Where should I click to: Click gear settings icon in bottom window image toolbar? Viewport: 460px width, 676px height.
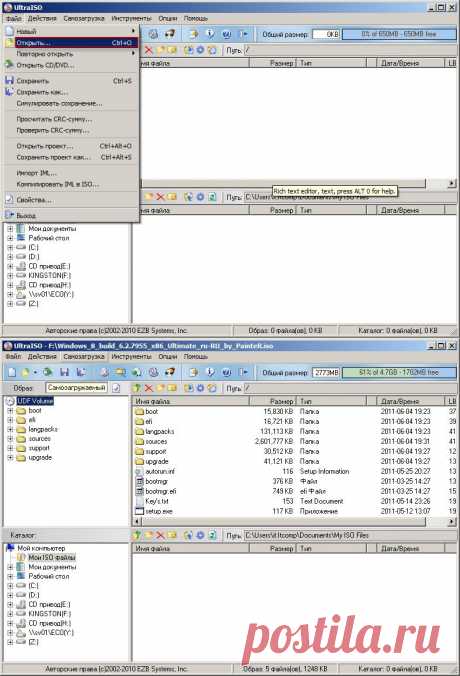click(200, 388)
